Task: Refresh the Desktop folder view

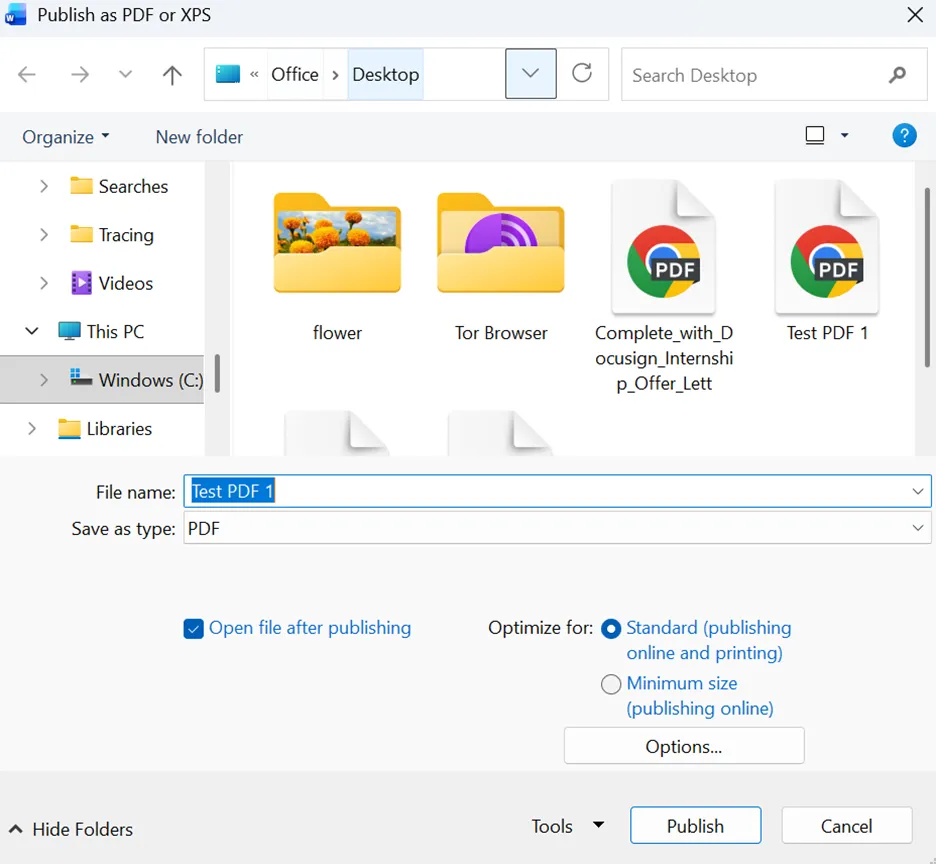Action: (x=583, y=74)
